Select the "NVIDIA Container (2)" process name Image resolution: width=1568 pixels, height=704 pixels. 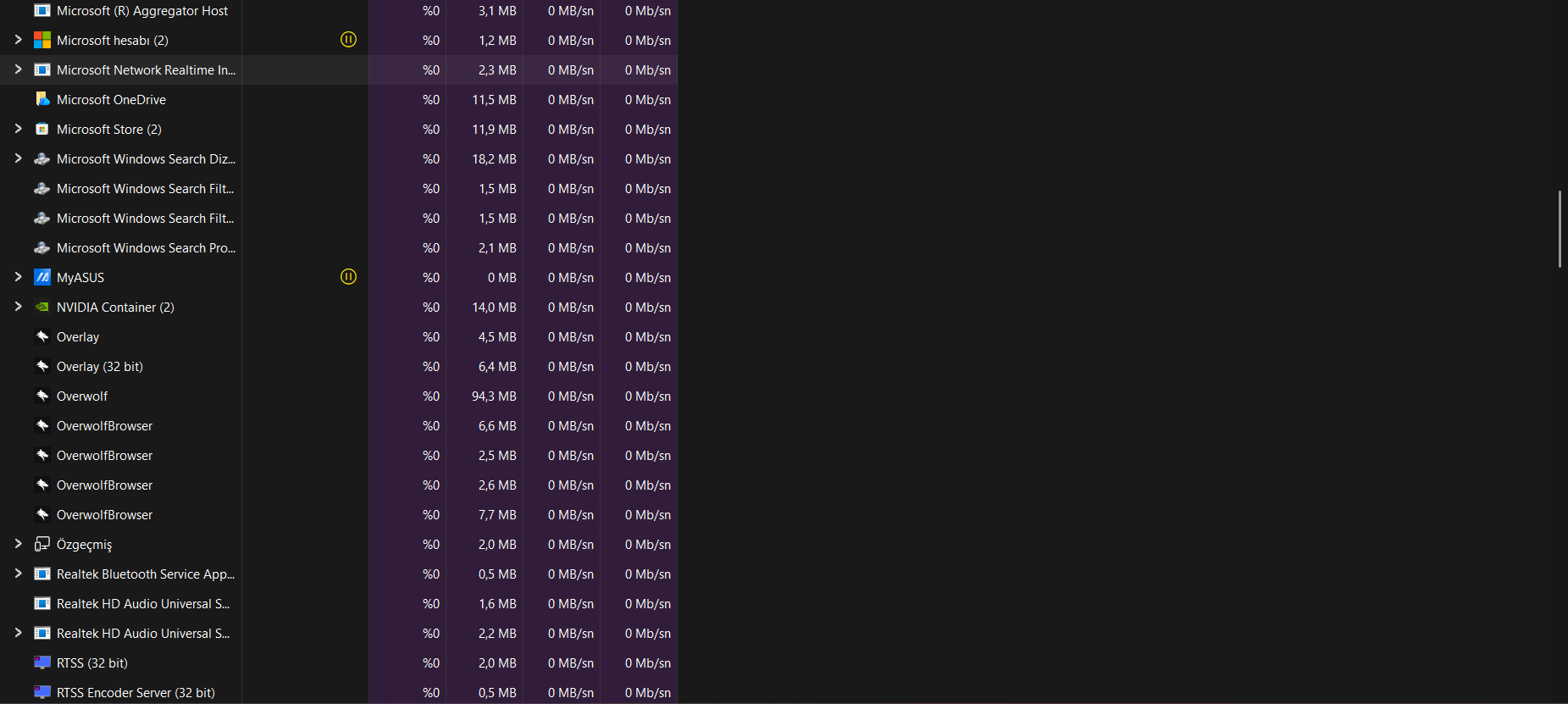coord(115,308)
